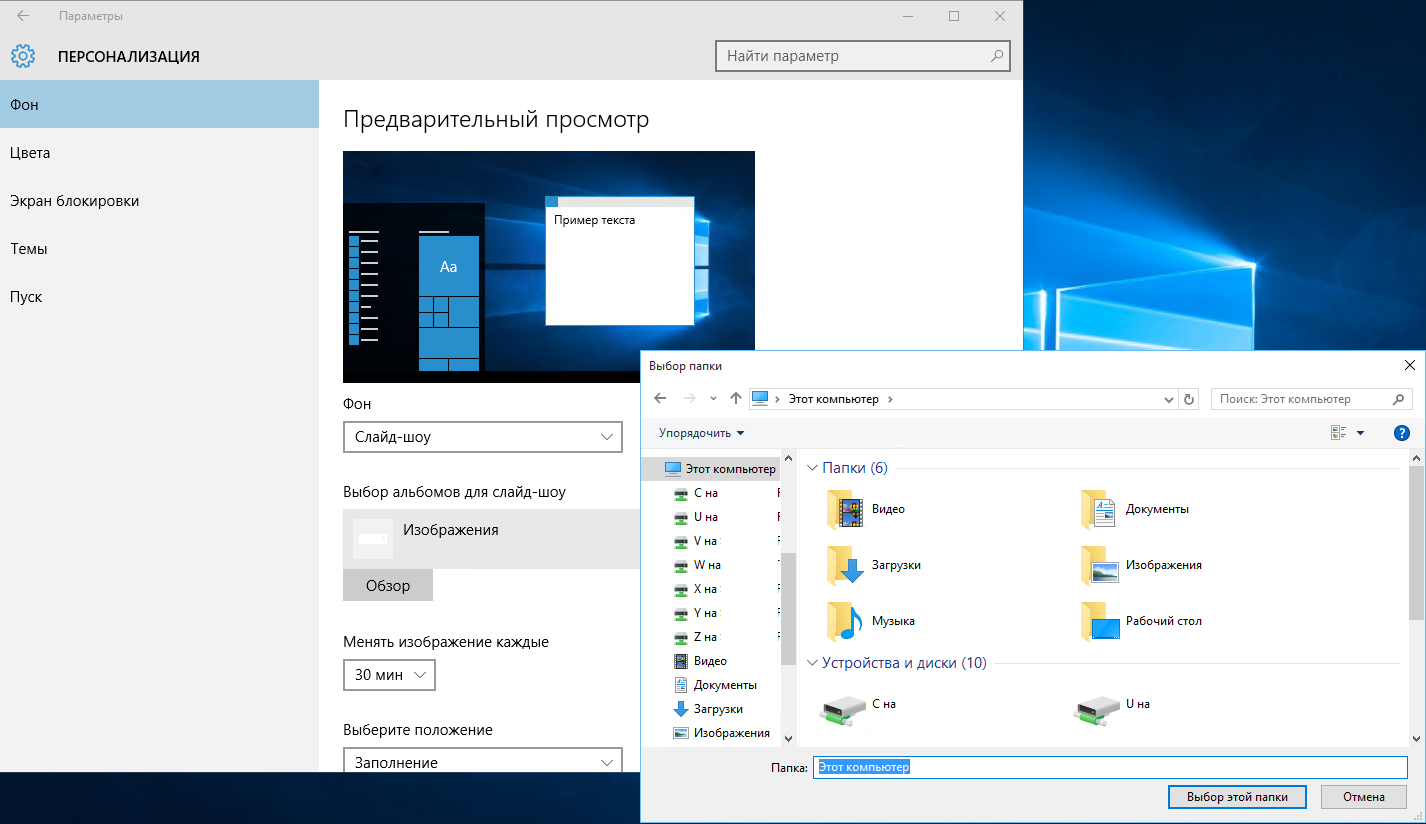Open the Фон settings section
Screen dimensions: 1426x824
coord(159,104)
